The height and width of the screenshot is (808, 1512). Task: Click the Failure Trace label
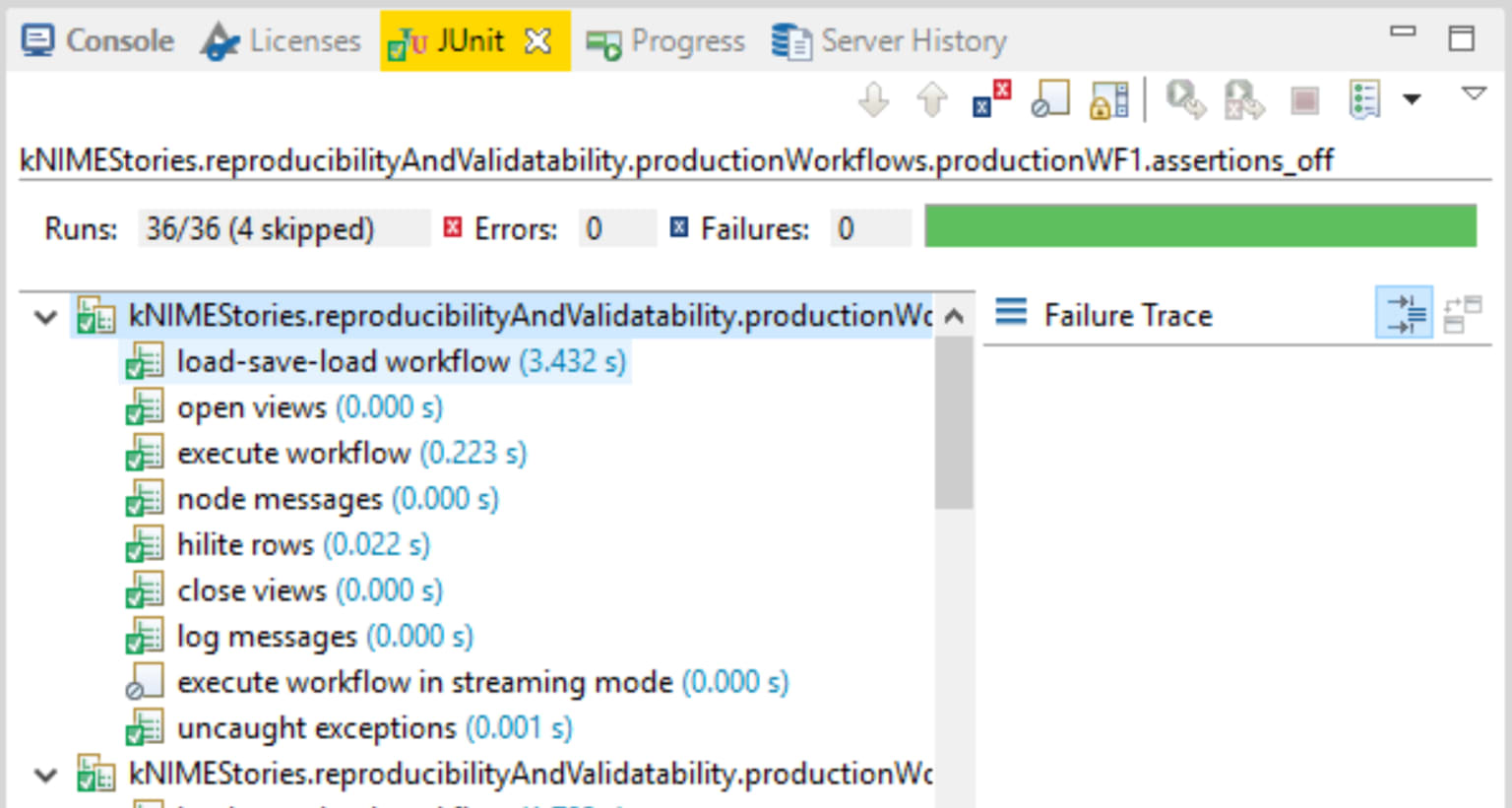click(1128, 316)
